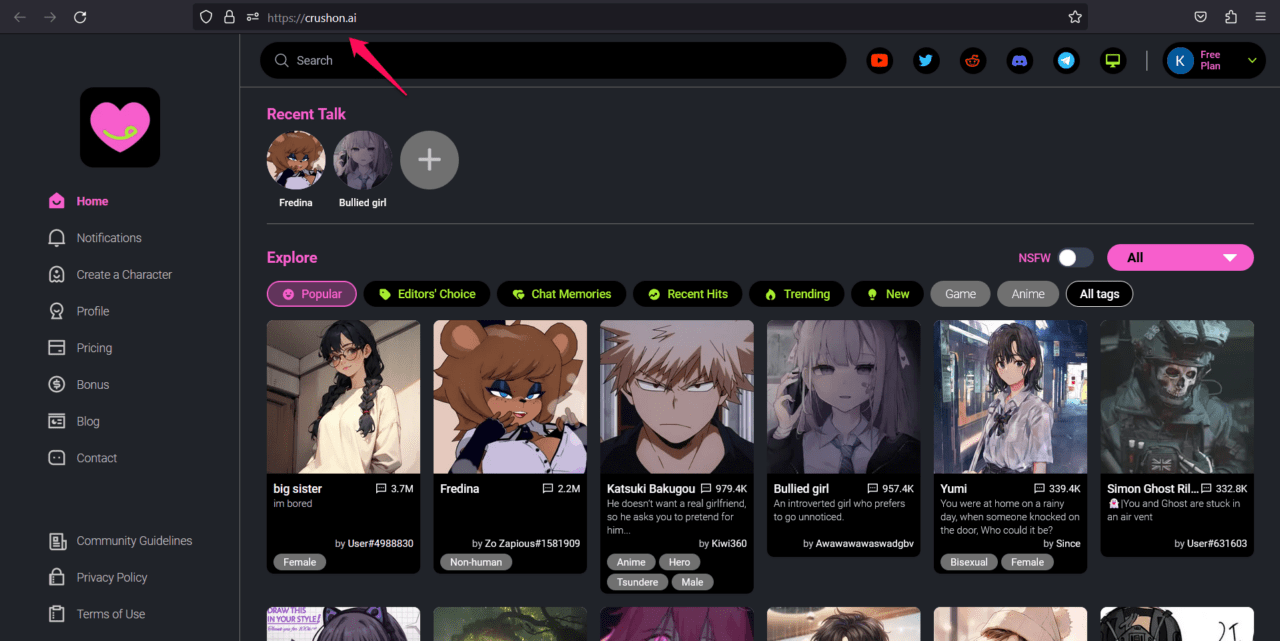Open the Telegram channel icon
Viewport: 1280px width, 641px height.
click(1066, 61)
